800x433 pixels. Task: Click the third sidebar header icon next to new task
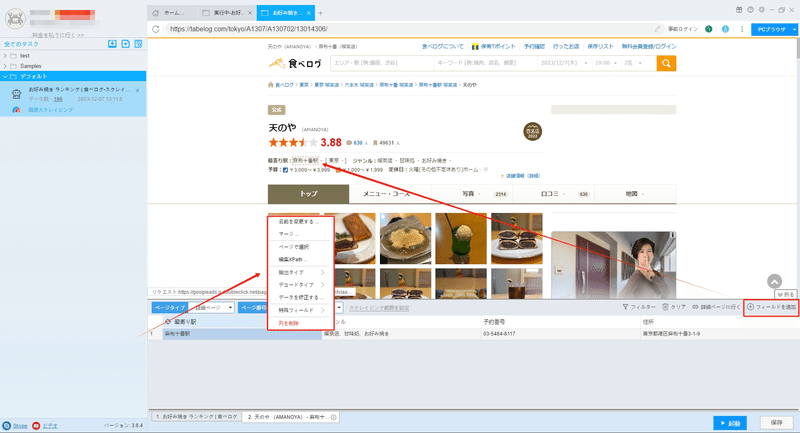(138, 44)
